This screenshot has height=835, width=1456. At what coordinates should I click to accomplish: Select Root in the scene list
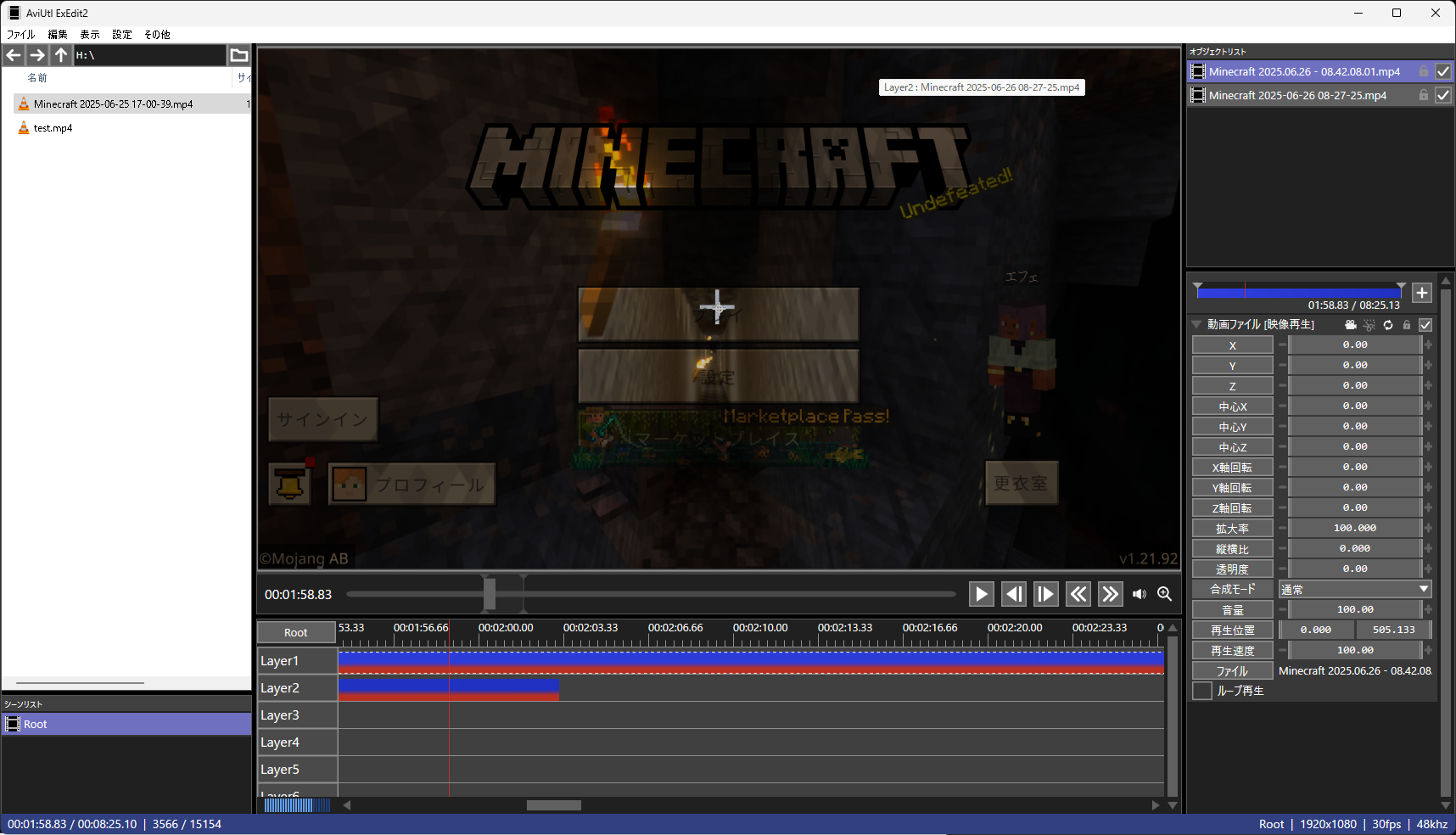127,724
